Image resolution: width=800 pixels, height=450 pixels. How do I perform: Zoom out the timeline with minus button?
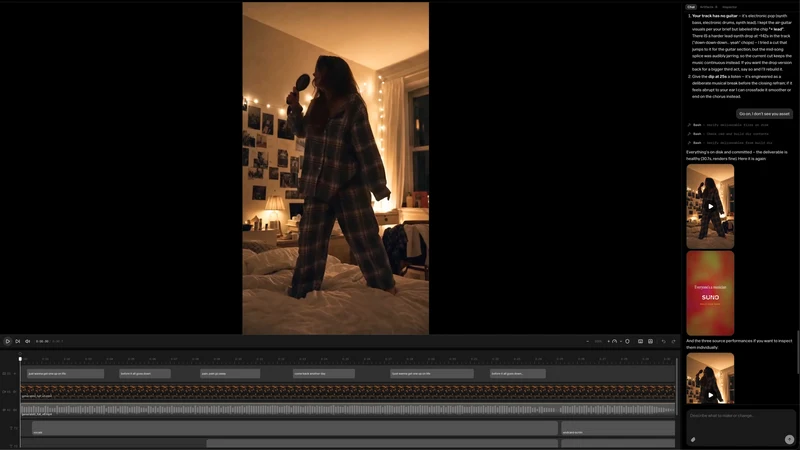click(587, 341)
